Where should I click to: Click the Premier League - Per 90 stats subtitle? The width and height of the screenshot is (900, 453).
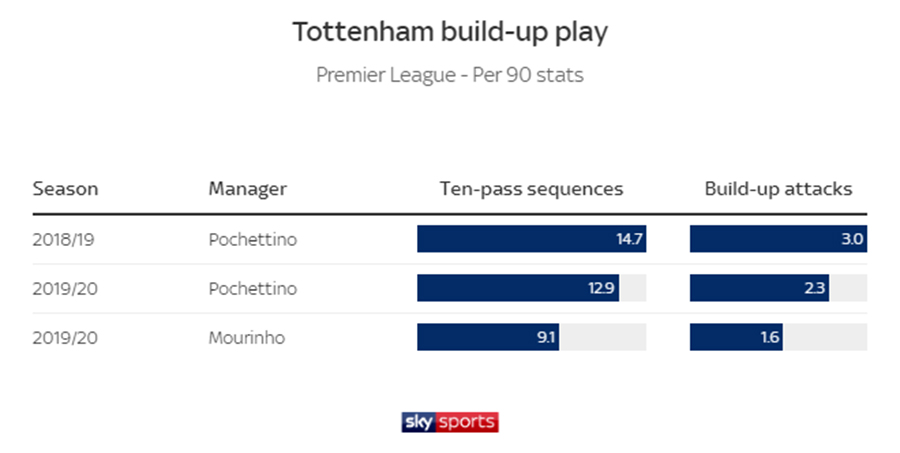(x=450, y=75)
